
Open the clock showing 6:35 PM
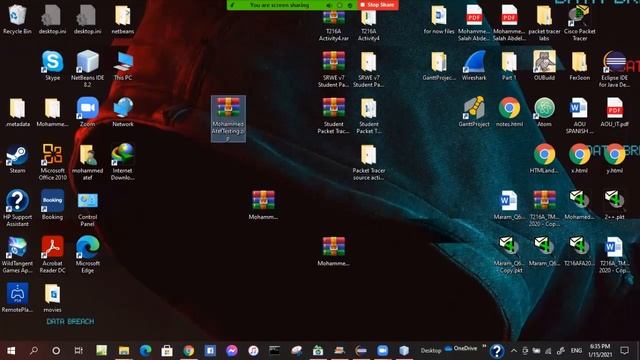[x=600, y=350]
